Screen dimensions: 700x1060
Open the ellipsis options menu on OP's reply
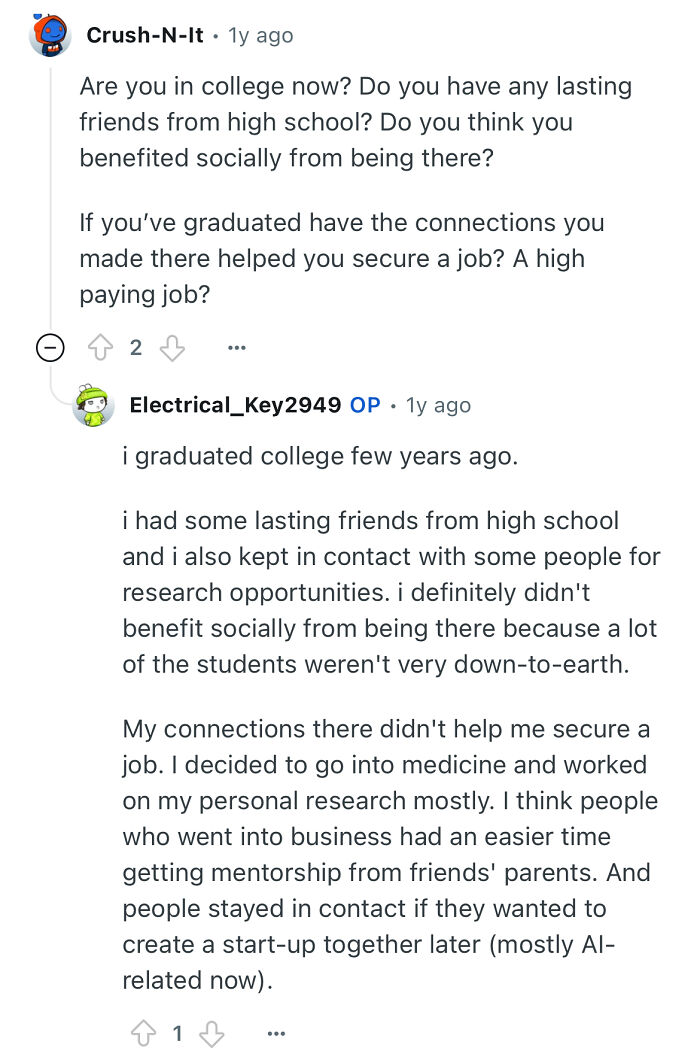(x=276, y=1033)
